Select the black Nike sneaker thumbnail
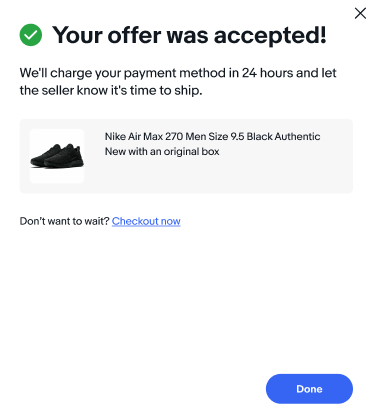 [57, 156]
